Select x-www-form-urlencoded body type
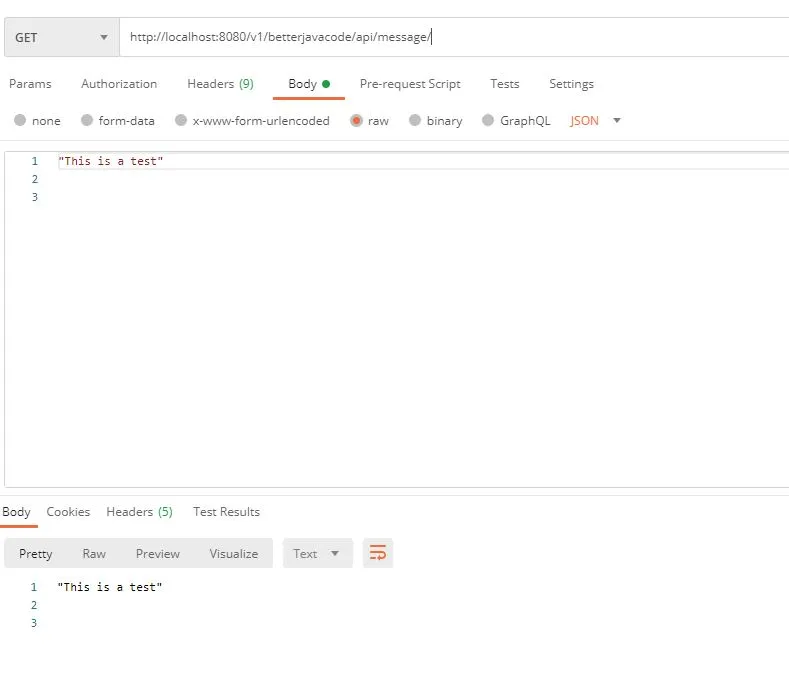Viewport: 789px width, 673px height. pyautogui.click(x=181, y=121)
